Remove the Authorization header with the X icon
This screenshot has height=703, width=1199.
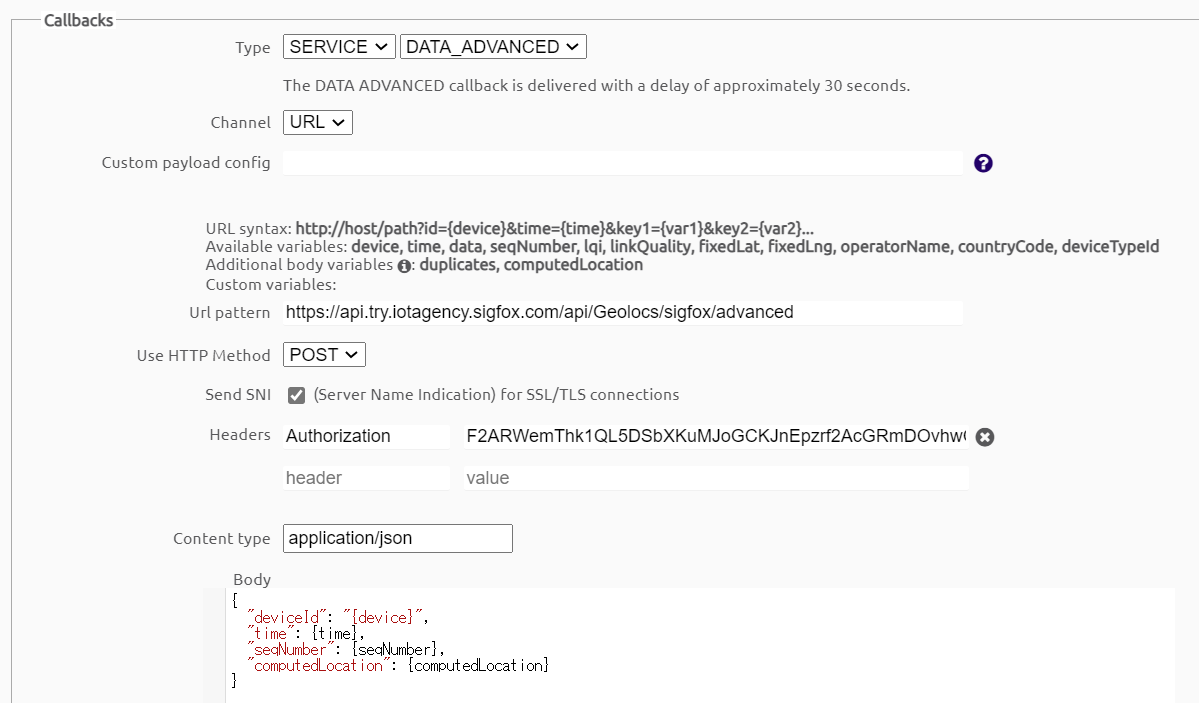tap(985, 437)
